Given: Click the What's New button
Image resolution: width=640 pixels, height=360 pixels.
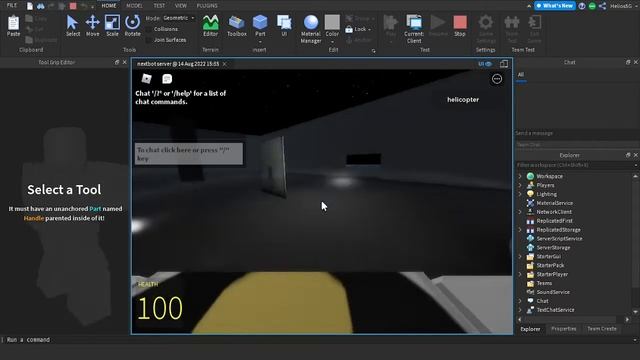Looking at the screenshot, I should (x=555, y=6).
